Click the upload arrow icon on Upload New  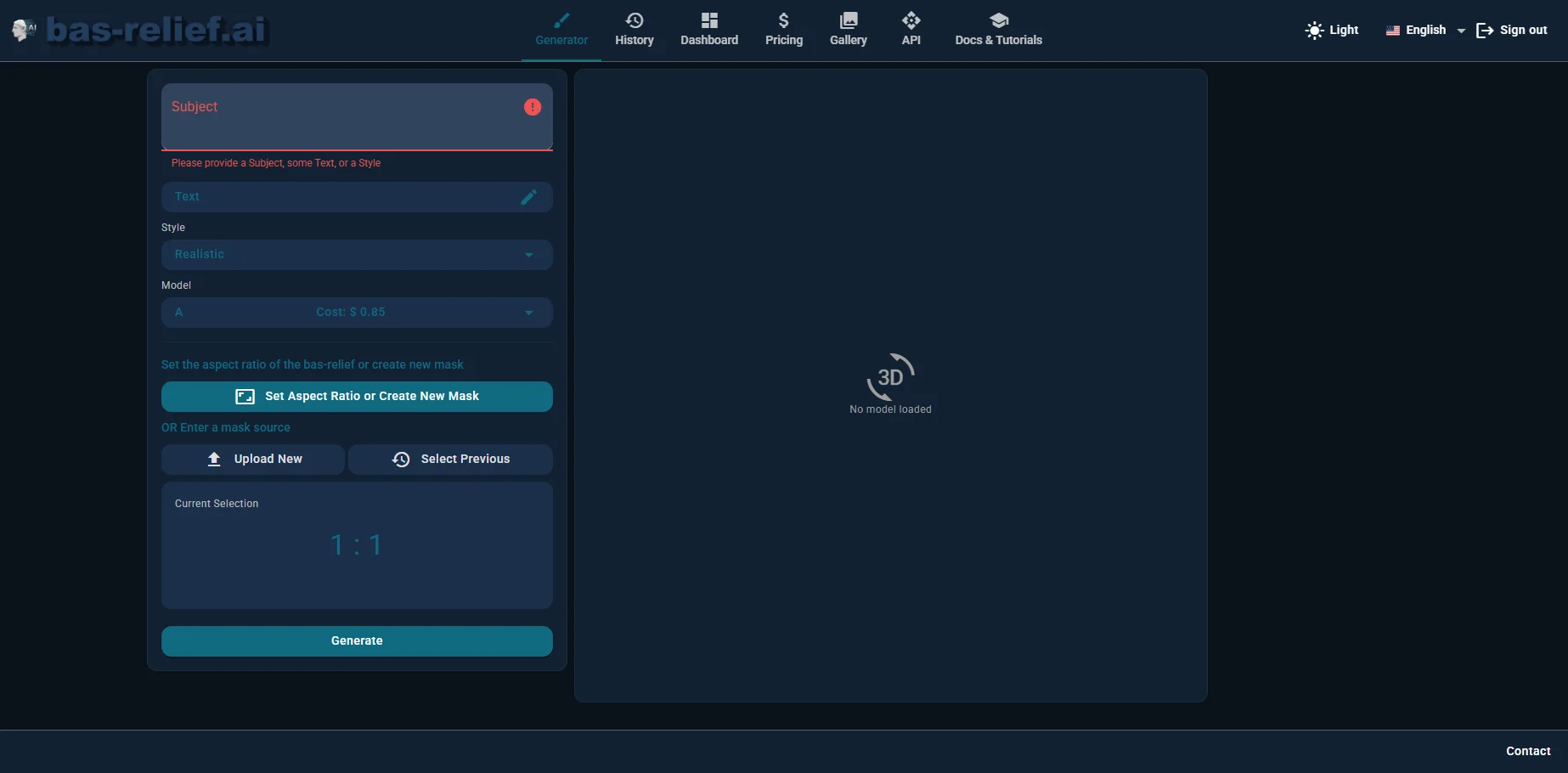click(x=214, y=459)
